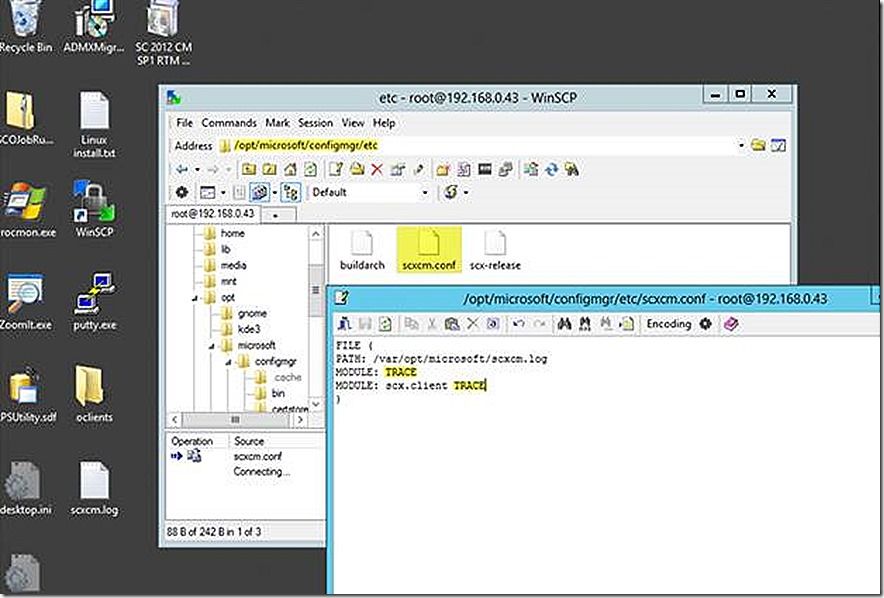Open Find Files binoculars icon in WinSCP toolbar
The width and height of the screenshot is (884, 598).
572,169
